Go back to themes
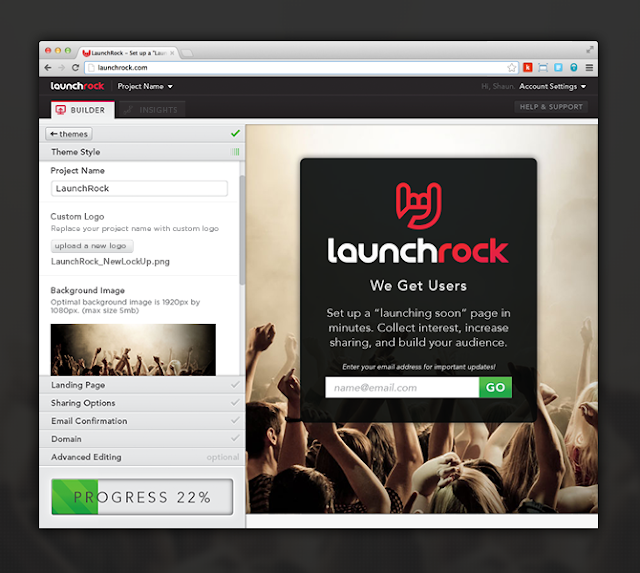640x573 pixels. click(x=69, y=134)
